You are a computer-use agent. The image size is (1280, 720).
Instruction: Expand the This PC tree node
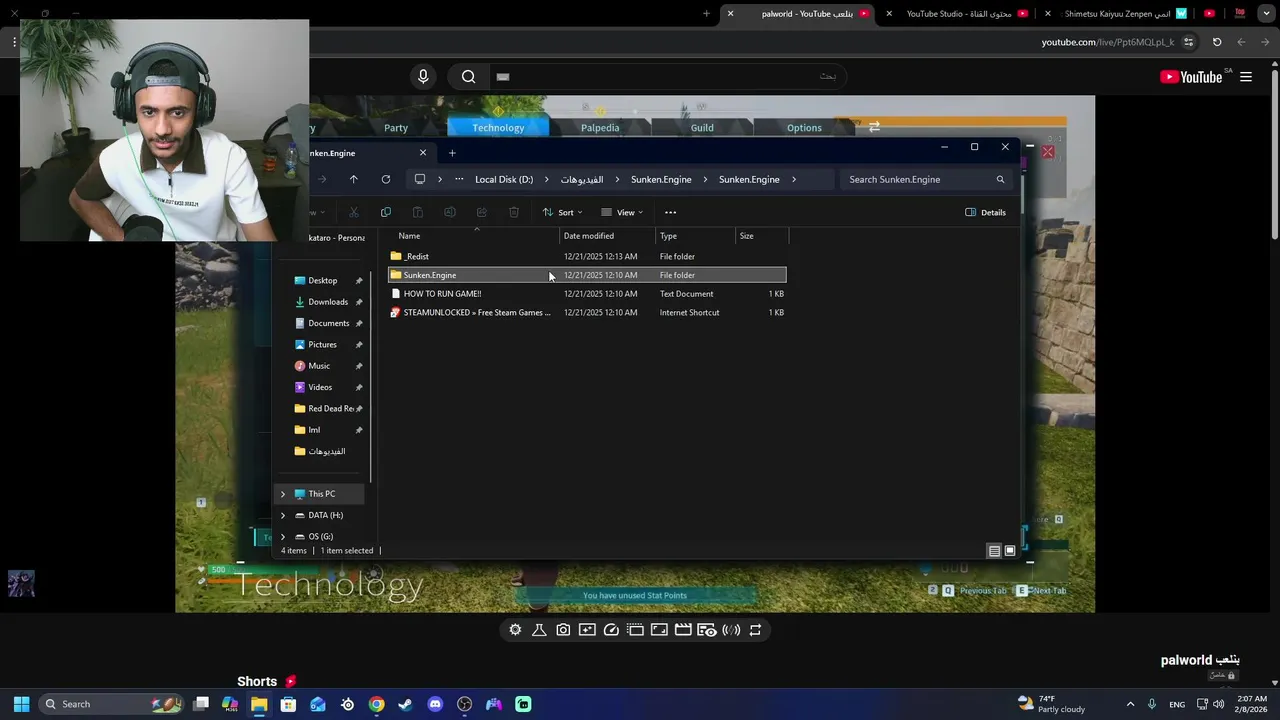click(x=283, y=494)
